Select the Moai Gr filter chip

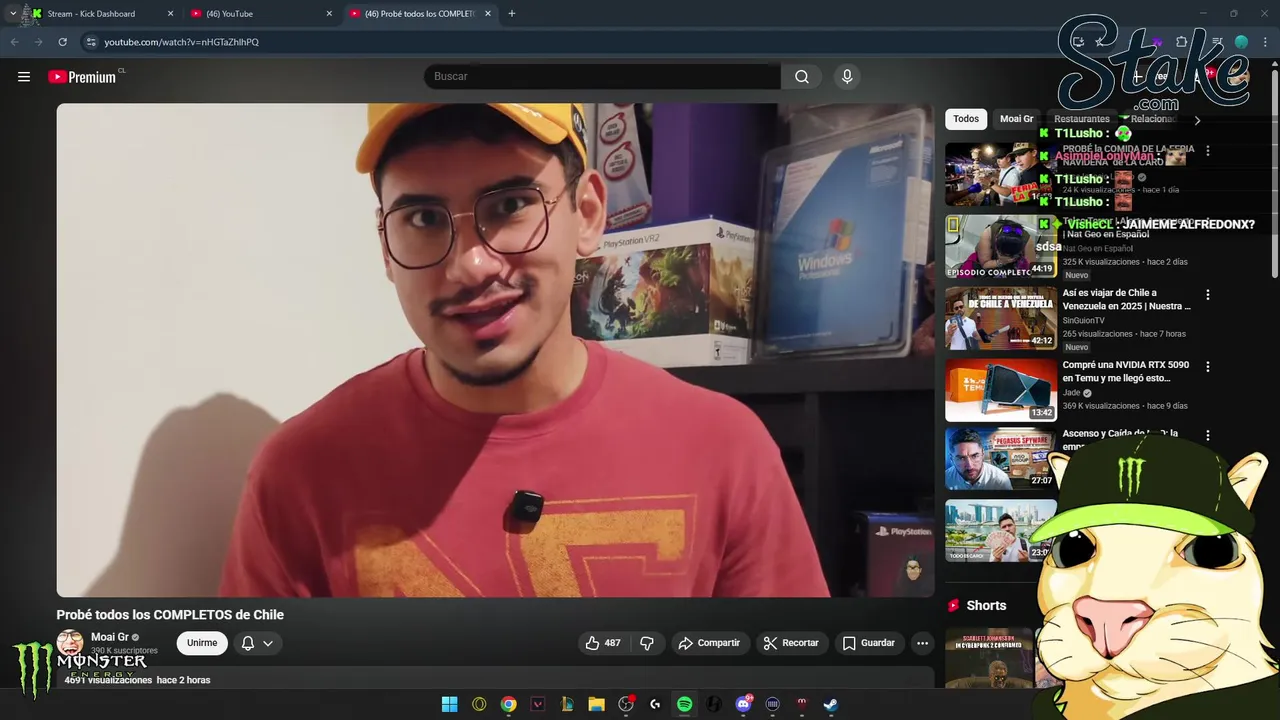1016,119
